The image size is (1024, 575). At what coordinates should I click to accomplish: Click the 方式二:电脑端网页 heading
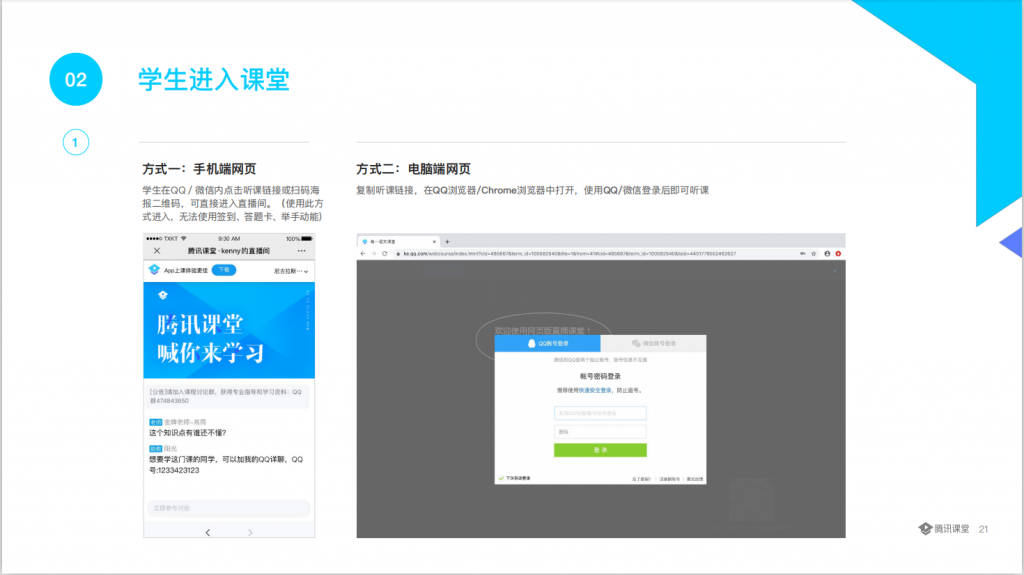tap(413, 169)
